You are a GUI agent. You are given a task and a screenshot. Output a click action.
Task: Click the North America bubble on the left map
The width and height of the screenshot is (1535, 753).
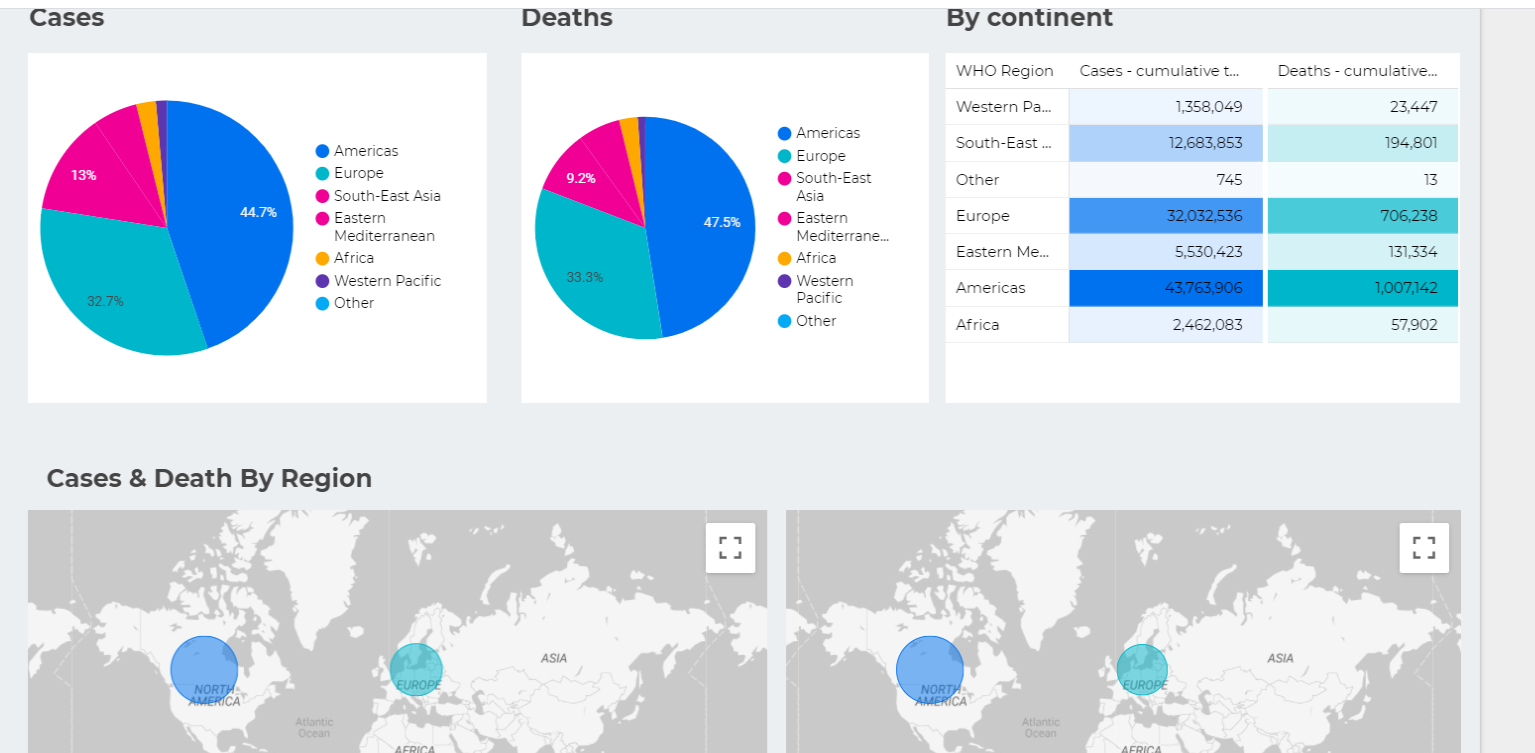coord(205,668)
